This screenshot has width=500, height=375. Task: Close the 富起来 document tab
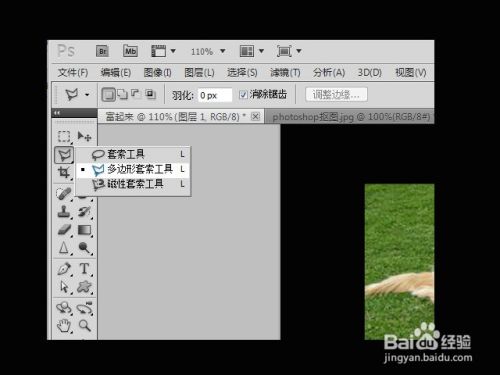(x=255, y=116)
